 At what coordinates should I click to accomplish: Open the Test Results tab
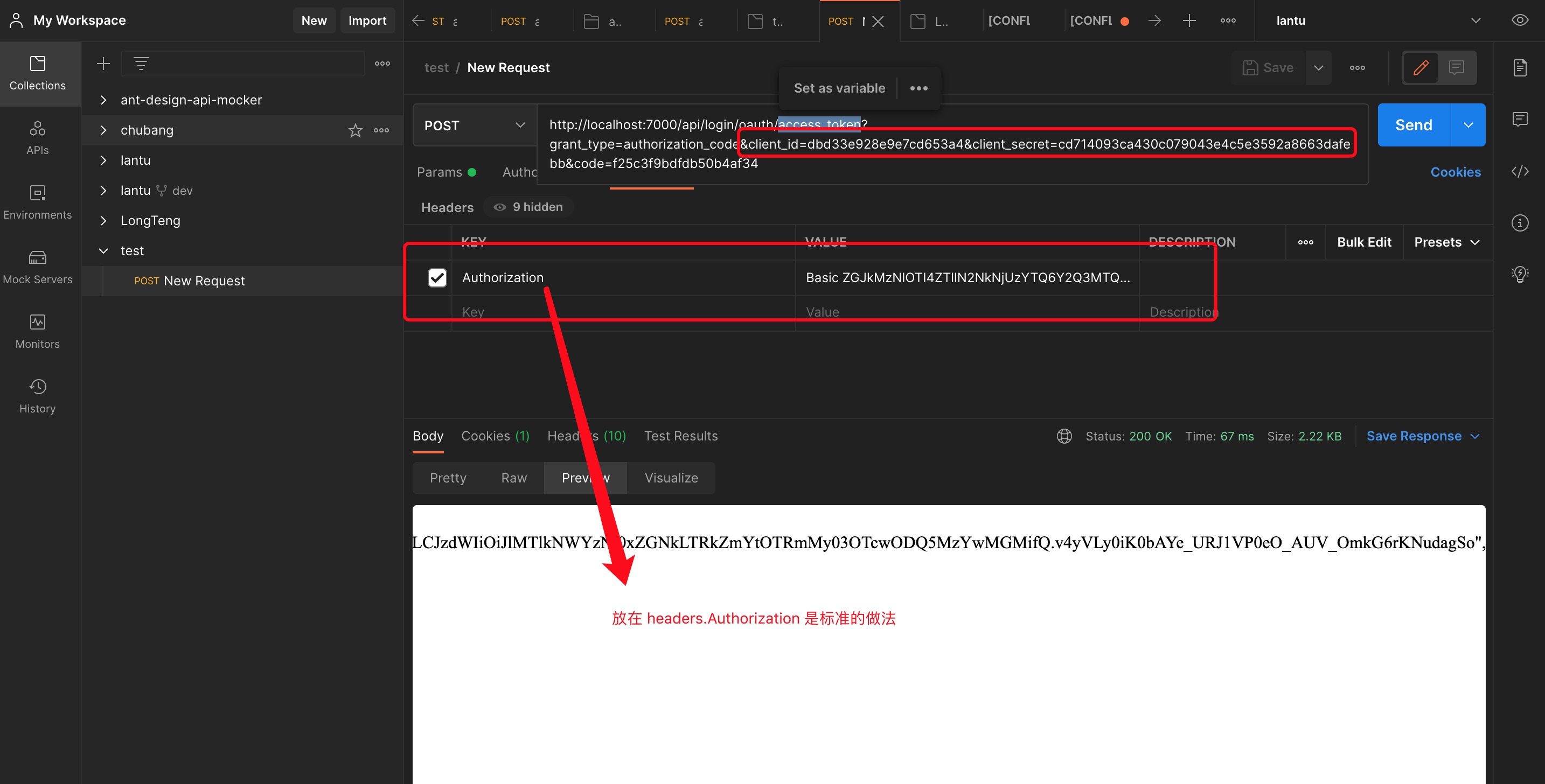pyautogui.click(x=681, y=436)
